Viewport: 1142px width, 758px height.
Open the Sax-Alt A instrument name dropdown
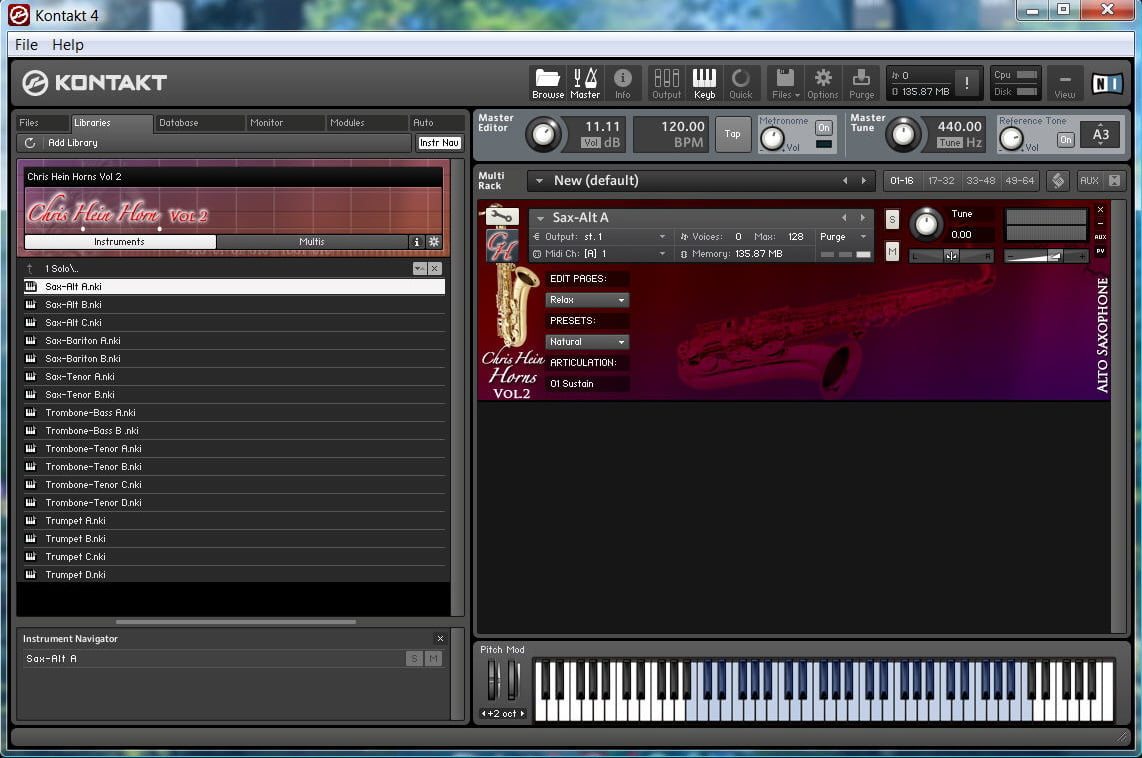point(540,218)
